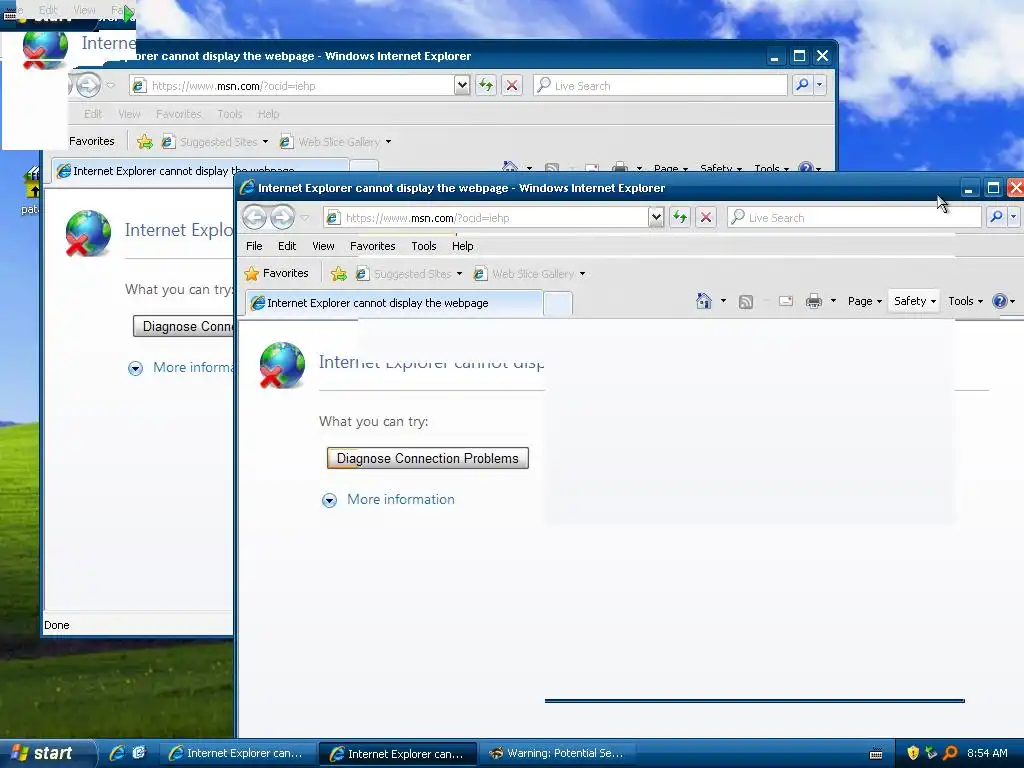Open Edit menu in front IE window

pos(287,246)
